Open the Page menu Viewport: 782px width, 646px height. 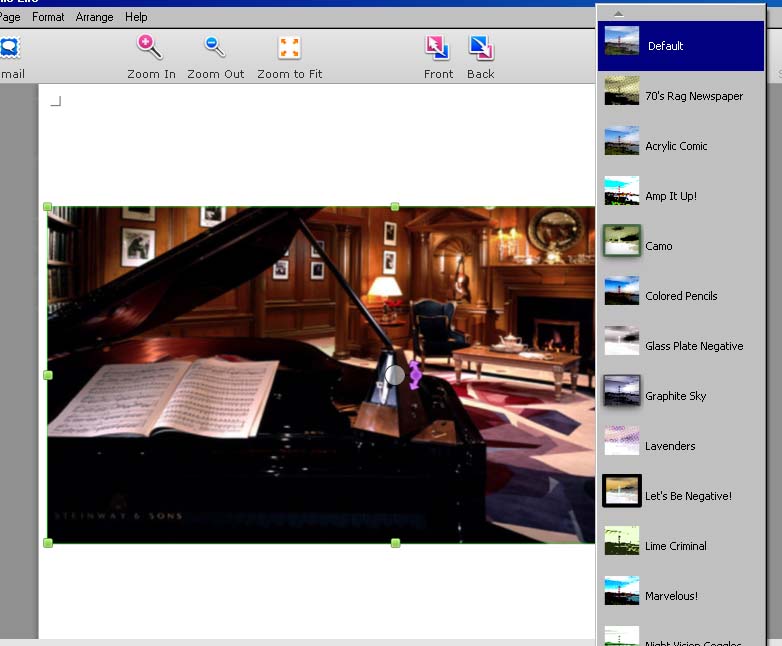pos(10,17)
